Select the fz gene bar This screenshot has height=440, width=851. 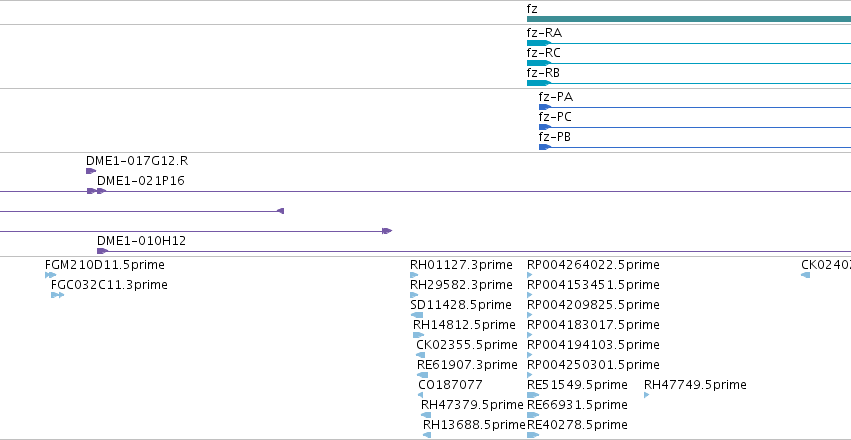point(689,19)
